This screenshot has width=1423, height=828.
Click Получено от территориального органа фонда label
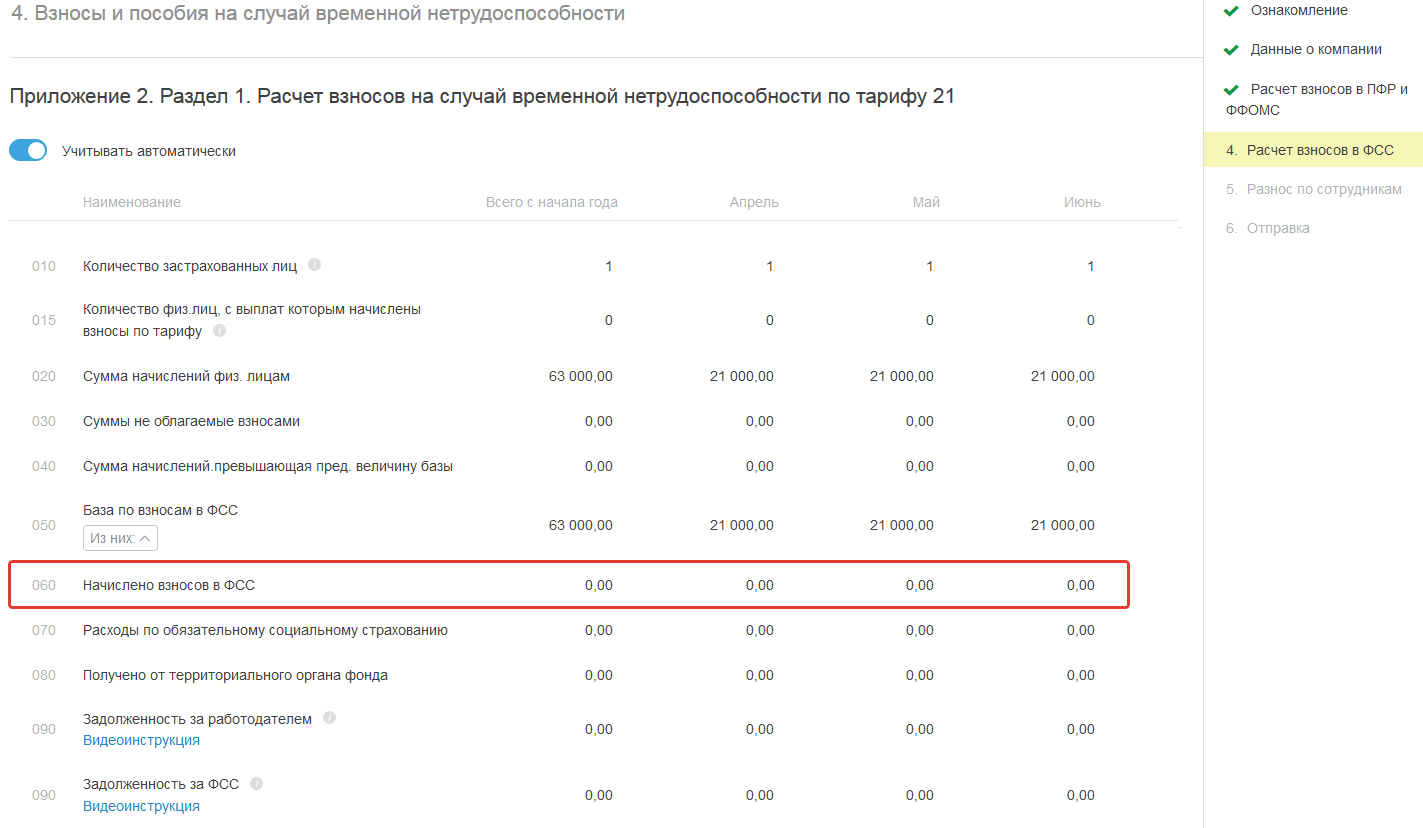[x=235, y=675]
